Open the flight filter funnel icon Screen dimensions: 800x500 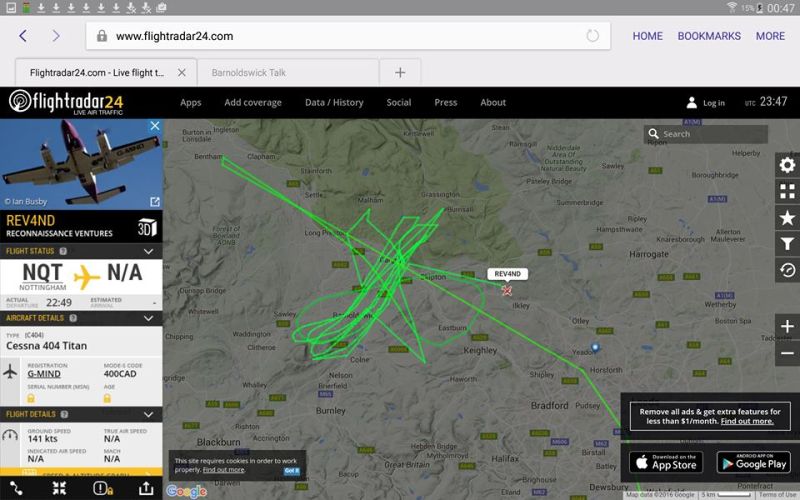787,244
